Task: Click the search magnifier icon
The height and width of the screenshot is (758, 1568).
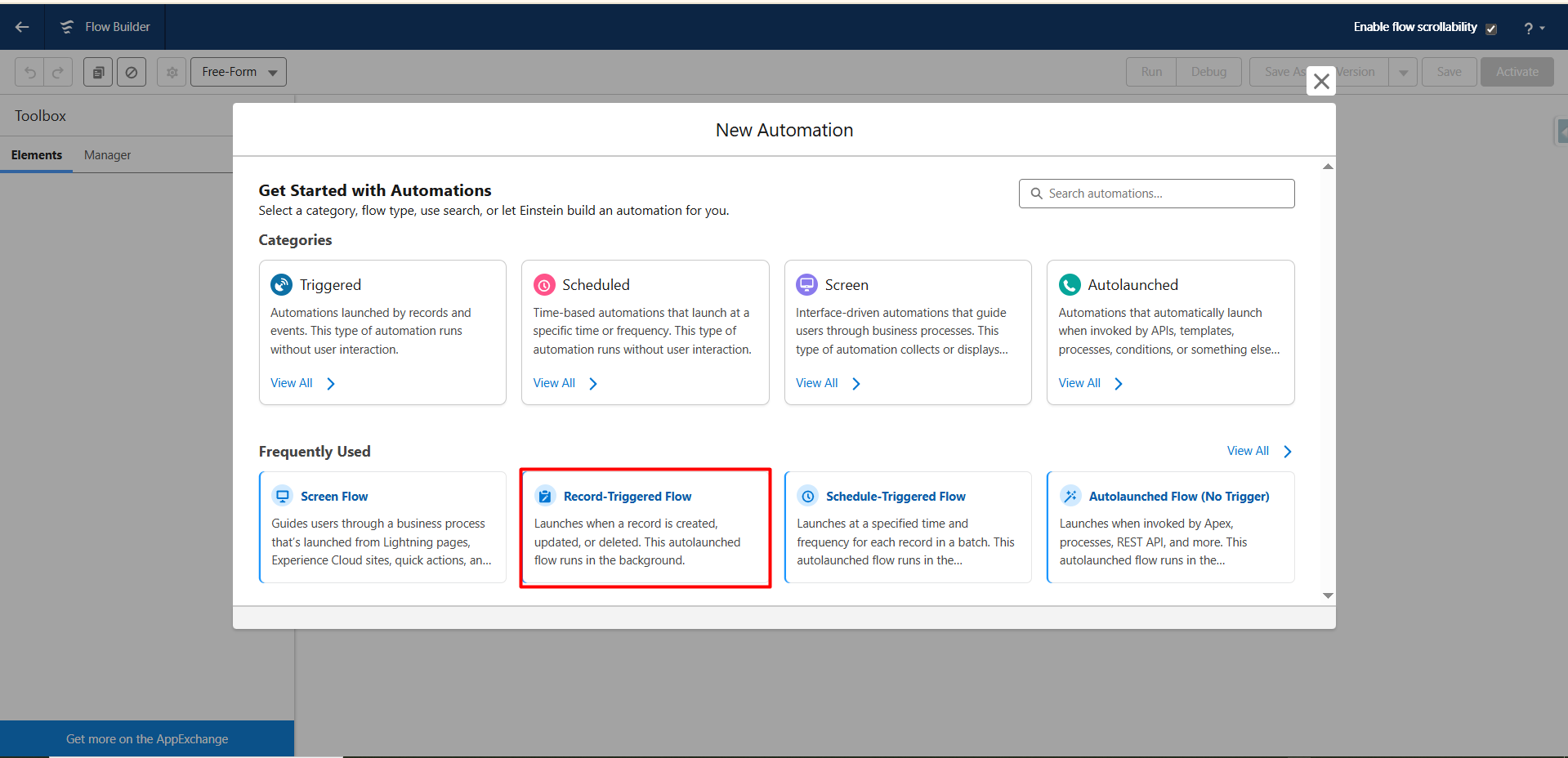Action: click(x=1037, y=194)
